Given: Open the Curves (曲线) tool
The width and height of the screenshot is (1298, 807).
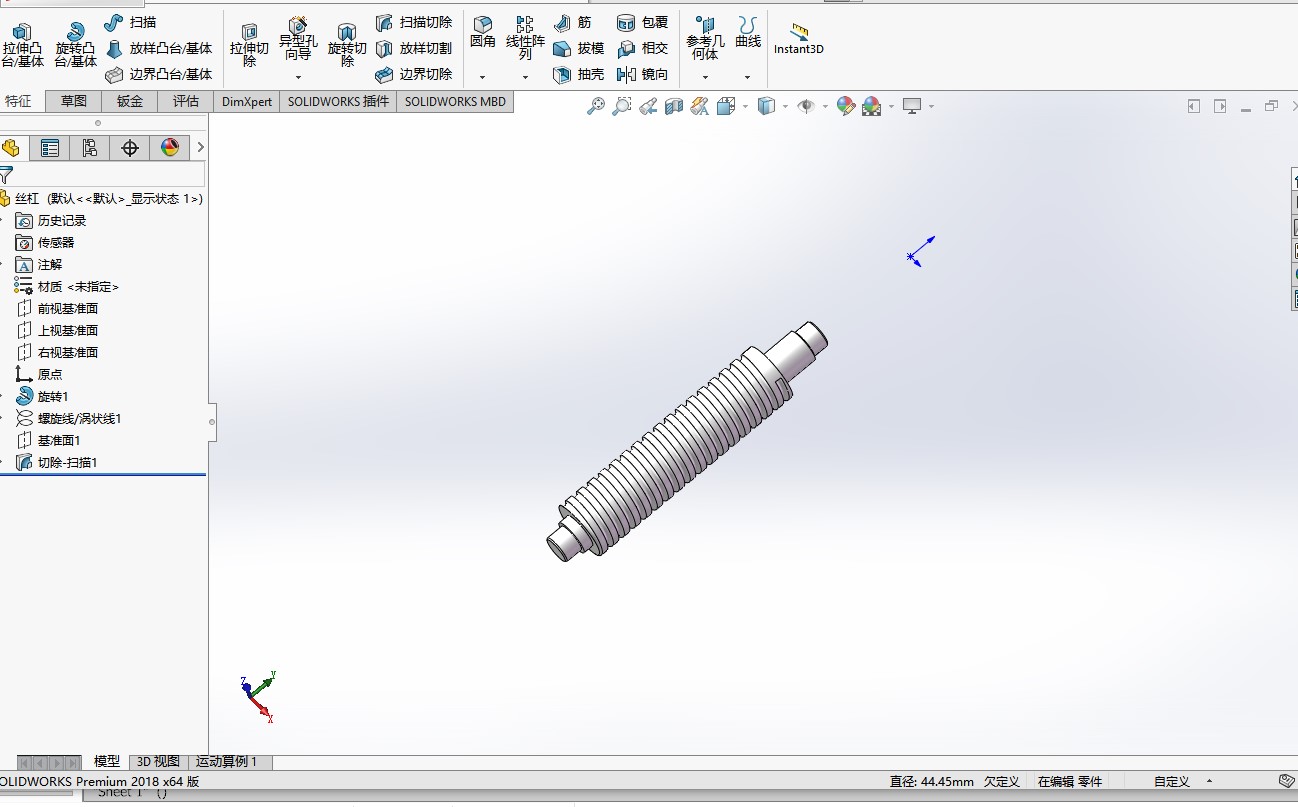Looking at the screenshot, I should [747, 32].
